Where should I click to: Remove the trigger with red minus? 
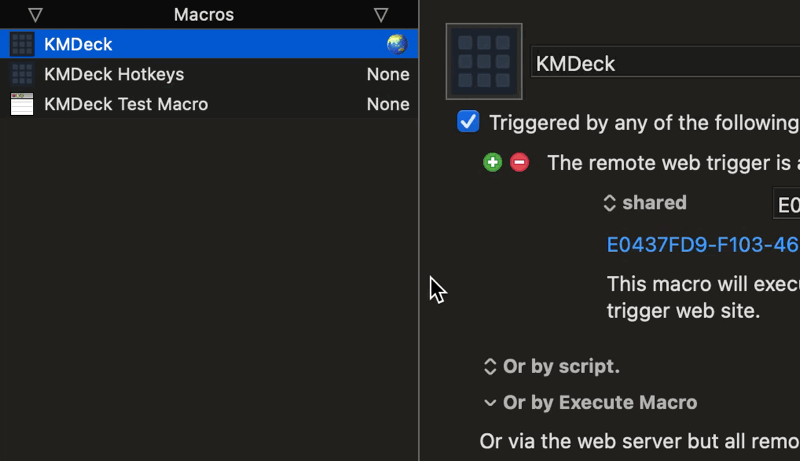[x=519, y=163]
